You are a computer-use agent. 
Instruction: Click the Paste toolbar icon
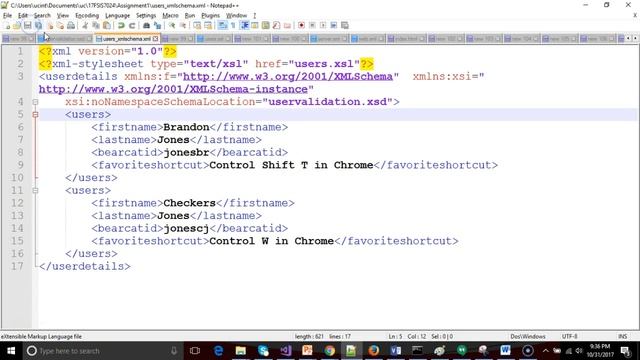pyautogui.click(x=107, y=25)
